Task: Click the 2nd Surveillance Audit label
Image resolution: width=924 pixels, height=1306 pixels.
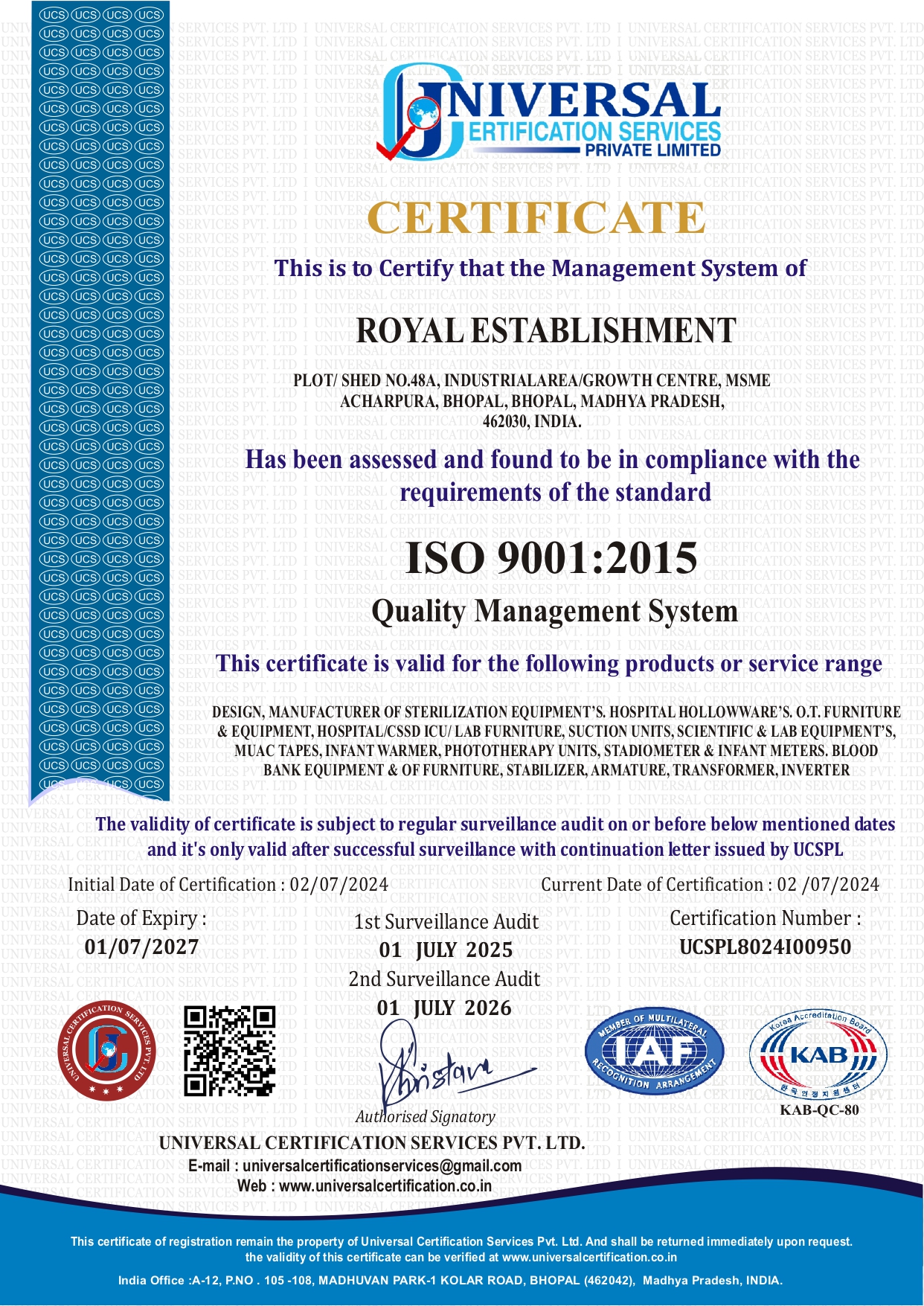Action: [444, 979]
